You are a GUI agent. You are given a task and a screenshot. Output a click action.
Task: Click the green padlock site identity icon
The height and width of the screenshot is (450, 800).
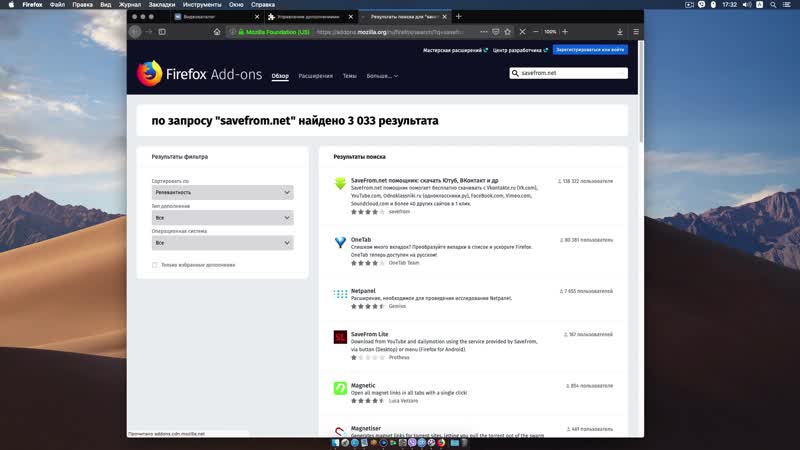241,32
